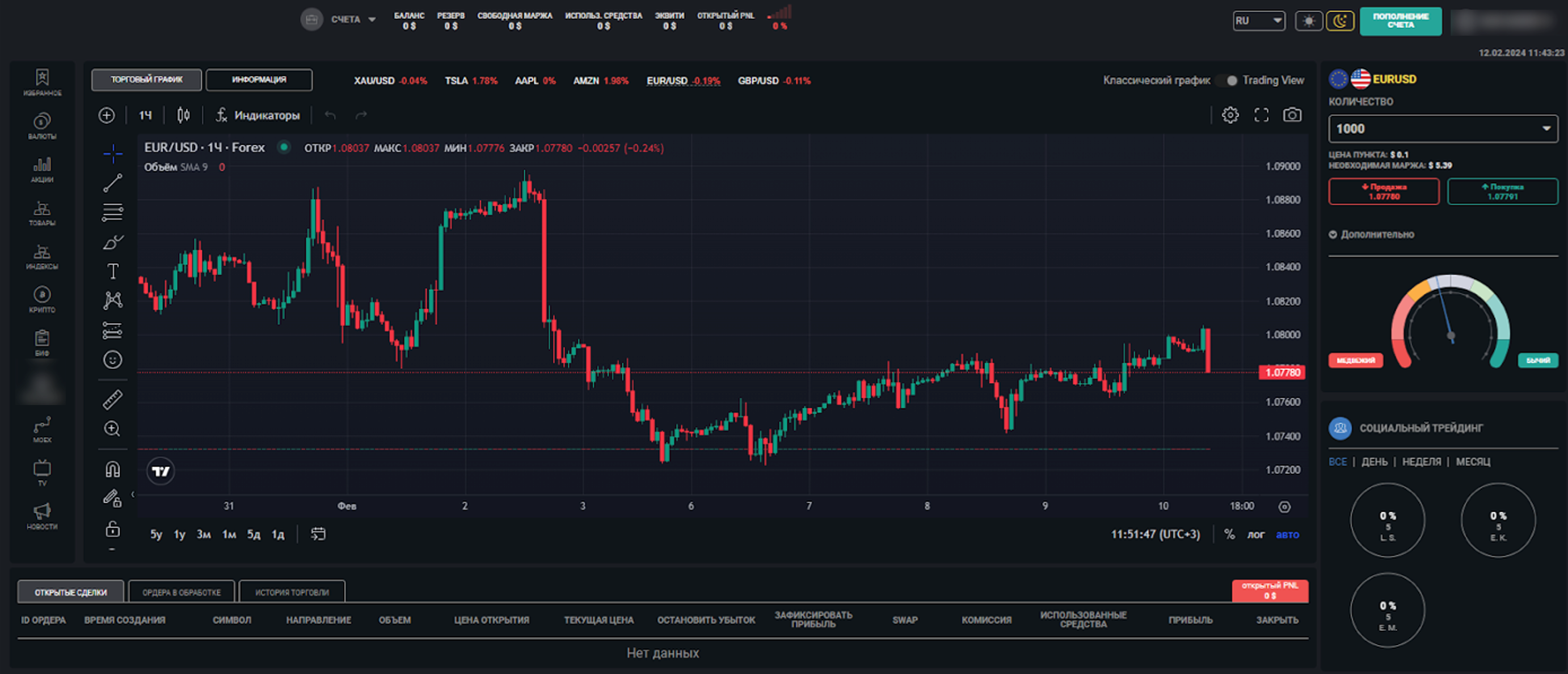Take a chart snapshot with camera icon
Image resolution: width=1568 pixels, height=674 pixels.
pyautogui.click(x=1292, y=115)
